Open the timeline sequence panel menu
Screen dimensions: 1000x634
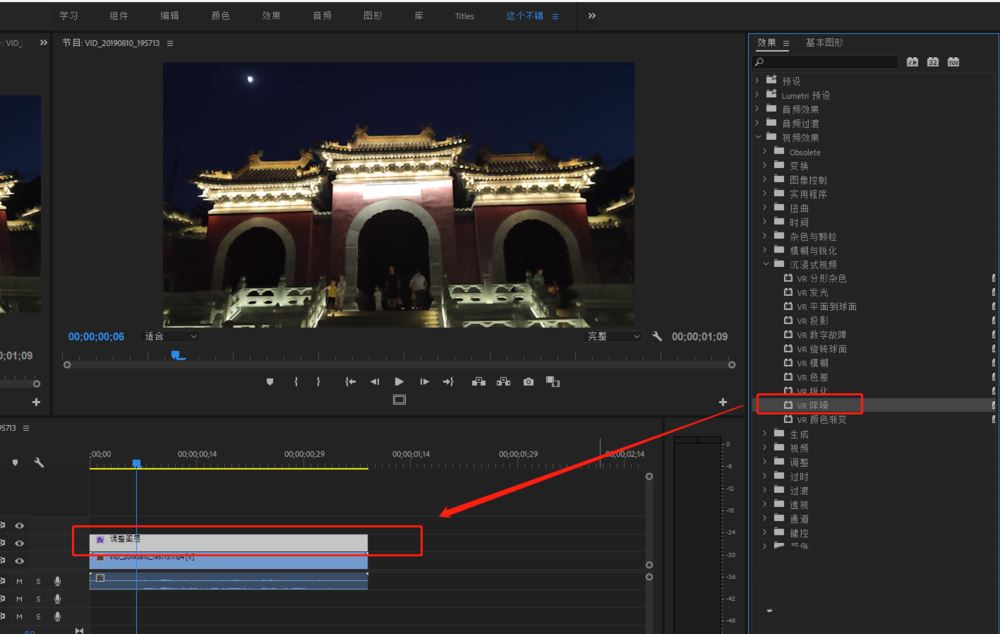pyautogui.click(x=26, y=428)
